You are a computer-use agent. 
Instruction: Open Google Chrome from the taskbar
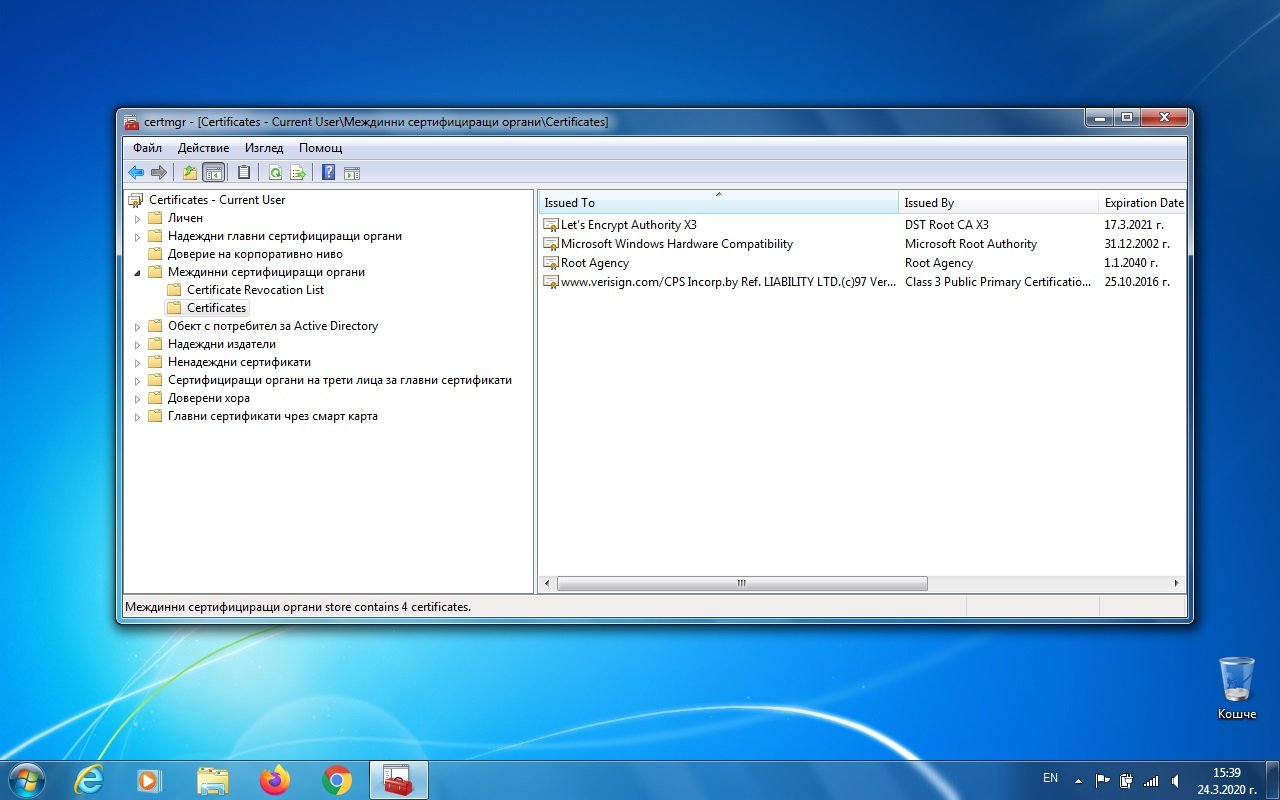337,780
